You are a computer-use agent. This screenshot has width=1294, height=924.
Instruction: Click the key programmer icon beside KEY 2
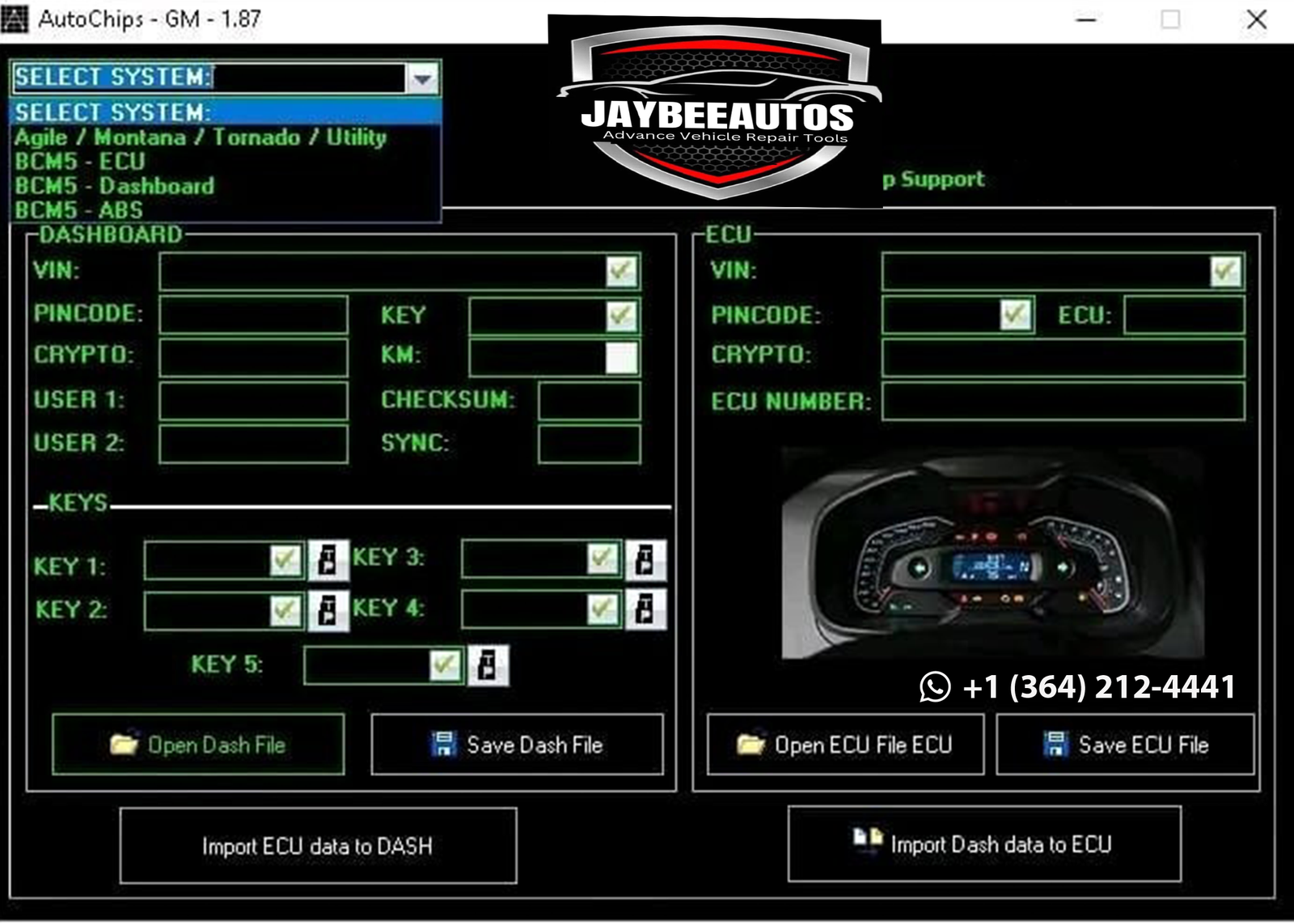328,610
